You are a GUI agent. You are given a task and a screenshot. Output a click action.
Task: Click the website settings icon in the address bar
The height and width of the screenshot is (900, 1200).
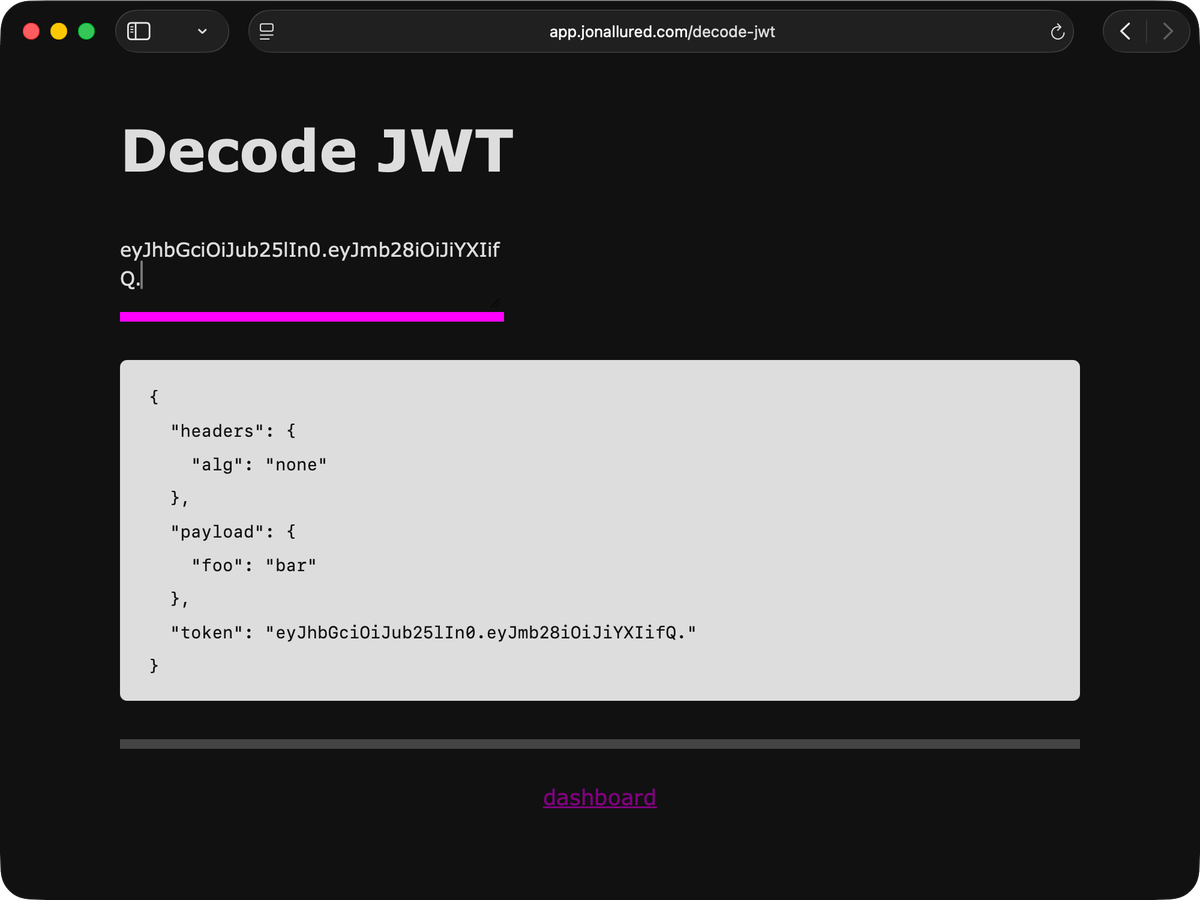(x=266, y=31)
